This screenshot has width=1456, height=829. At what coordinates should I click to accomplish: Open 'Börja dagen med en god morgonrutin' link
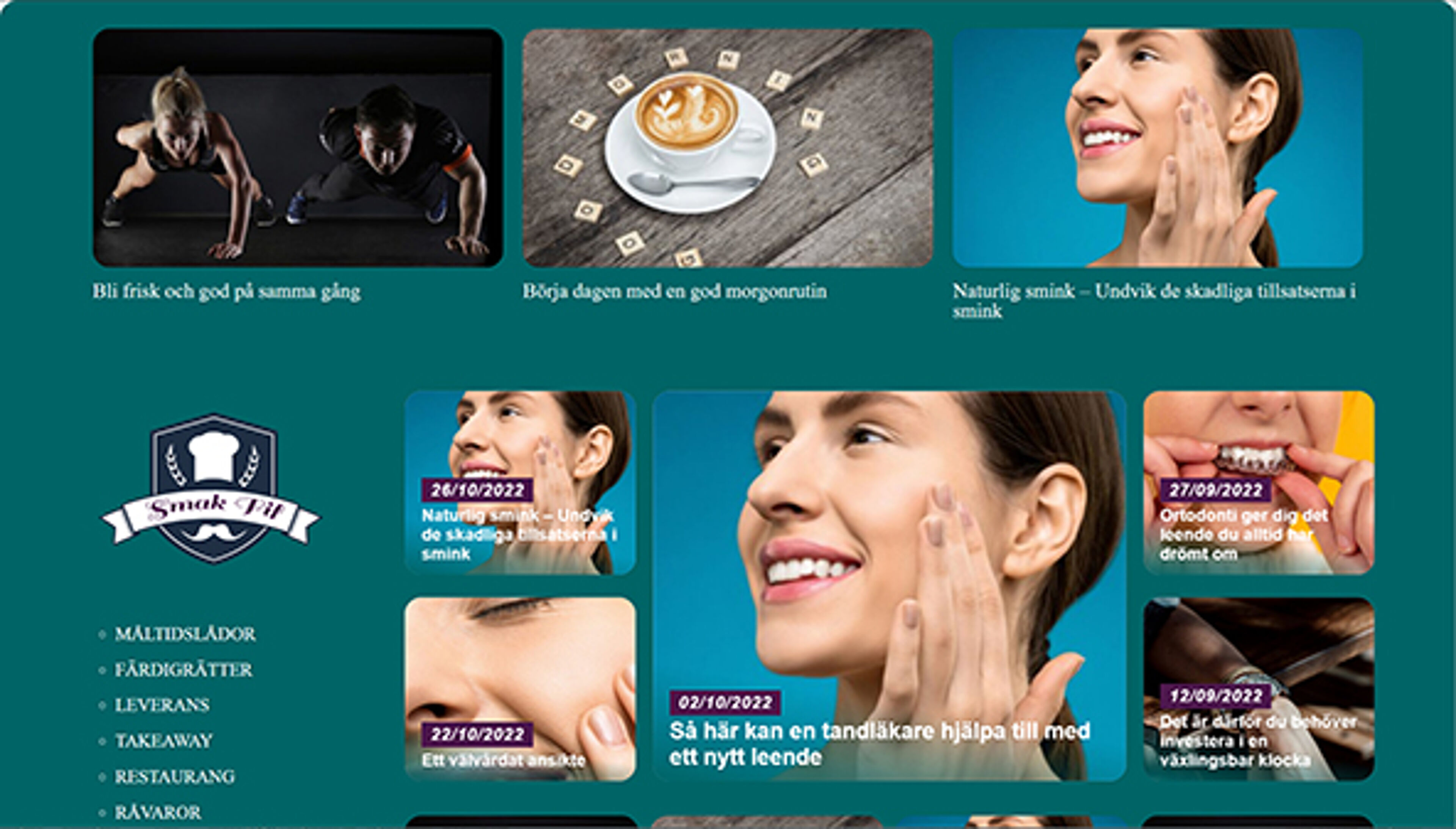[675, 292]
